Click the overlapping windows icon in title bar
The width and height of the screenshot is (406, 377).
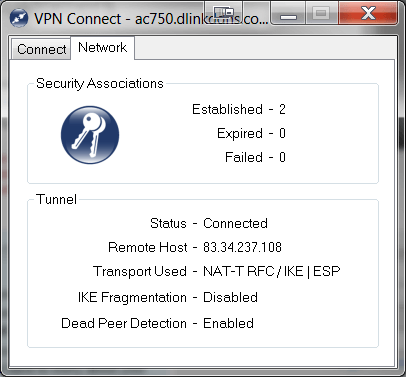224,13
